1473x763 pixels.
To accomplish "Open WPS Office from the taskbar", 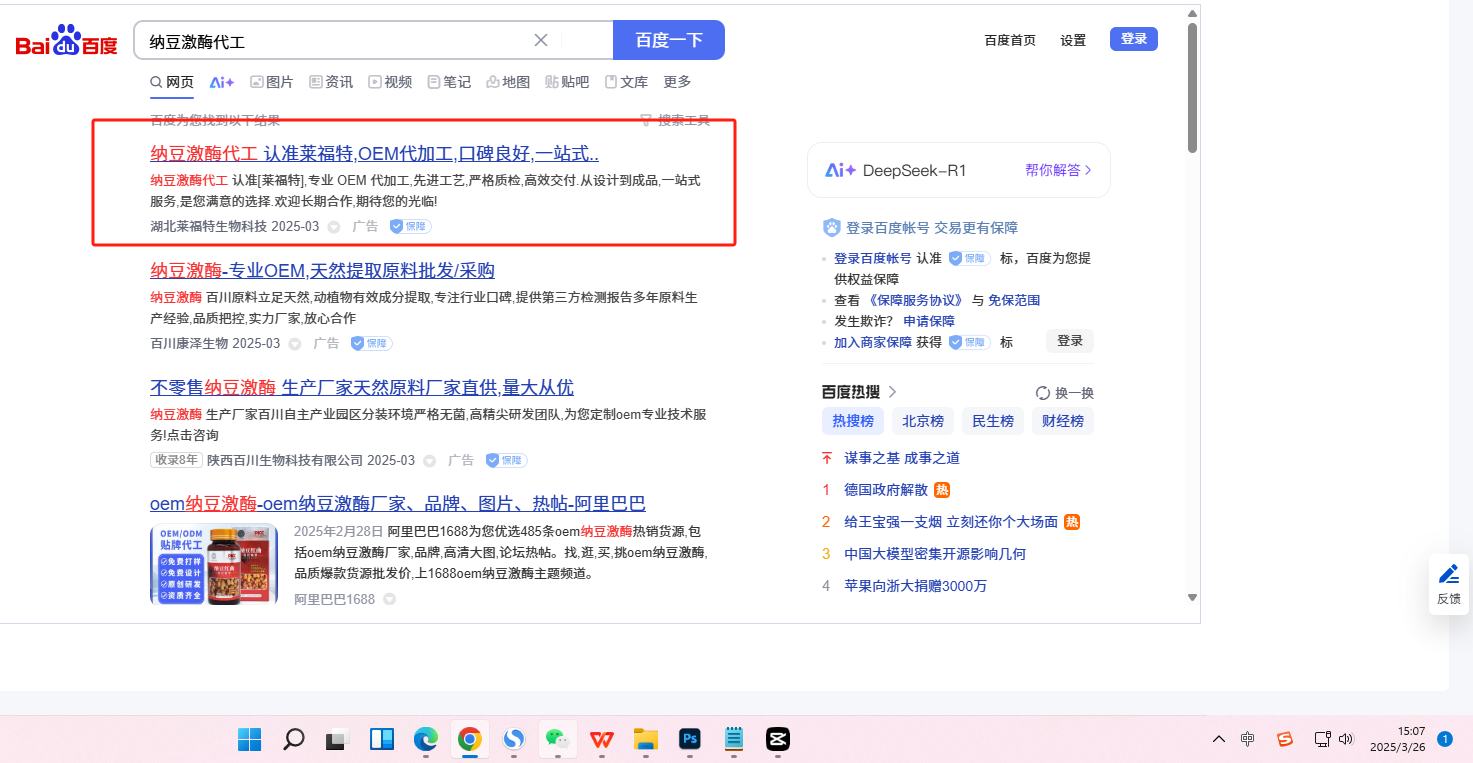I will (601, 739).
